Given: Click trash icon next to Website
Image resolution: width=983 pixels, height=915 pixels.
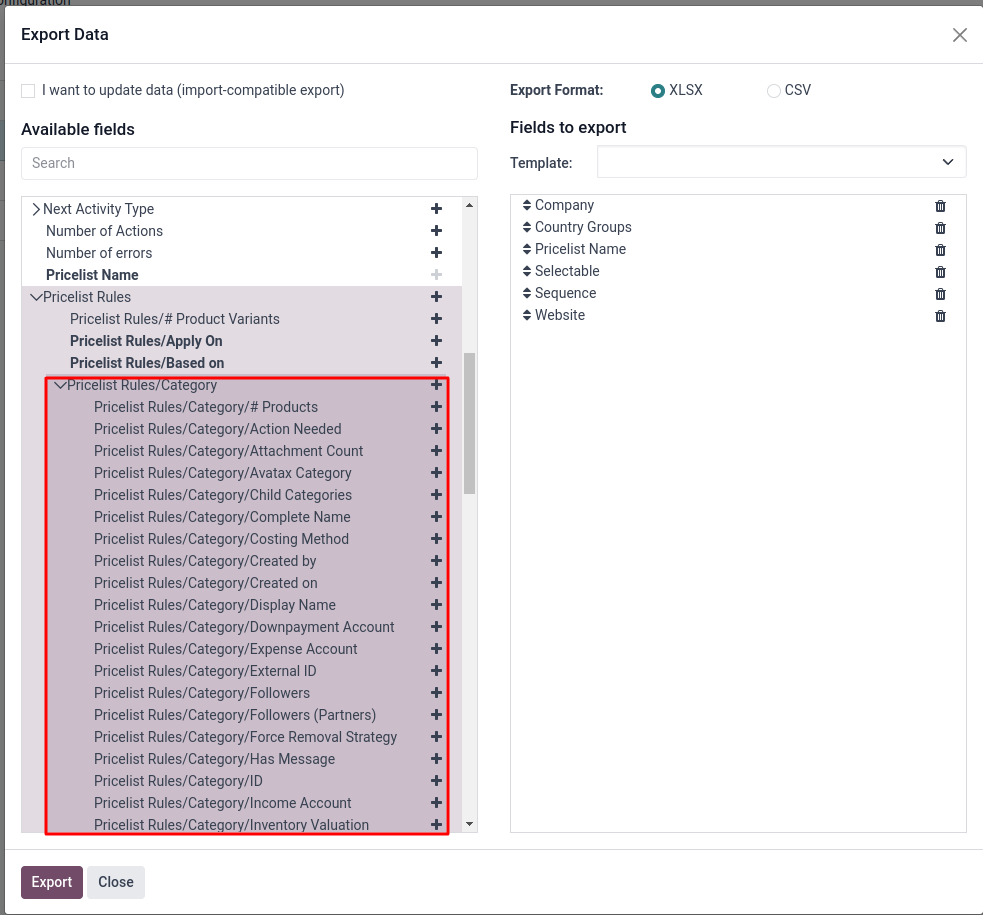Looking at the screenshot, I should [x=940, y=315].
